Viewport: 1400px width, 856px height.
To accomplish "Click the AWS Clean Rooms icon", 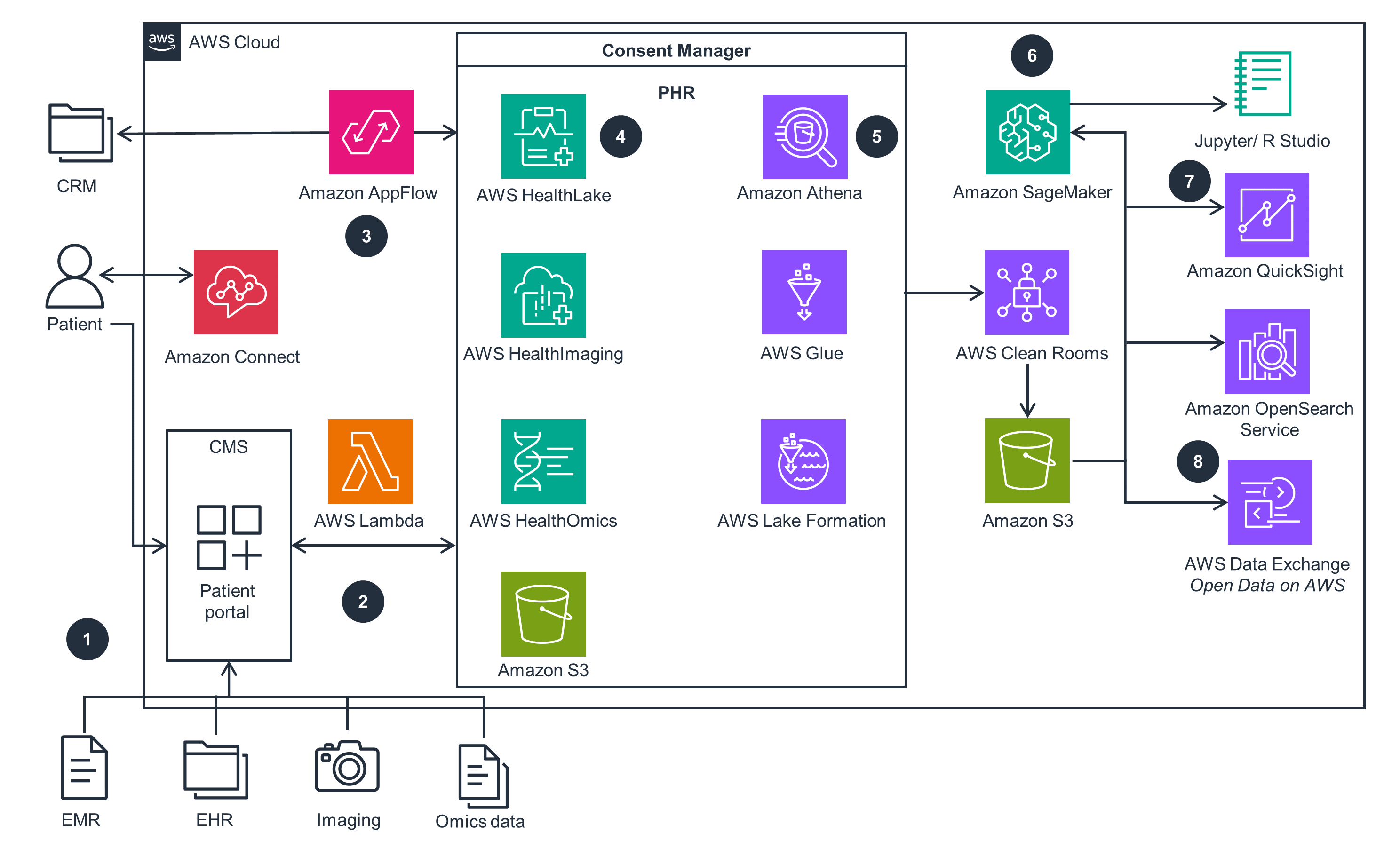I will (x=1026, y=293).
